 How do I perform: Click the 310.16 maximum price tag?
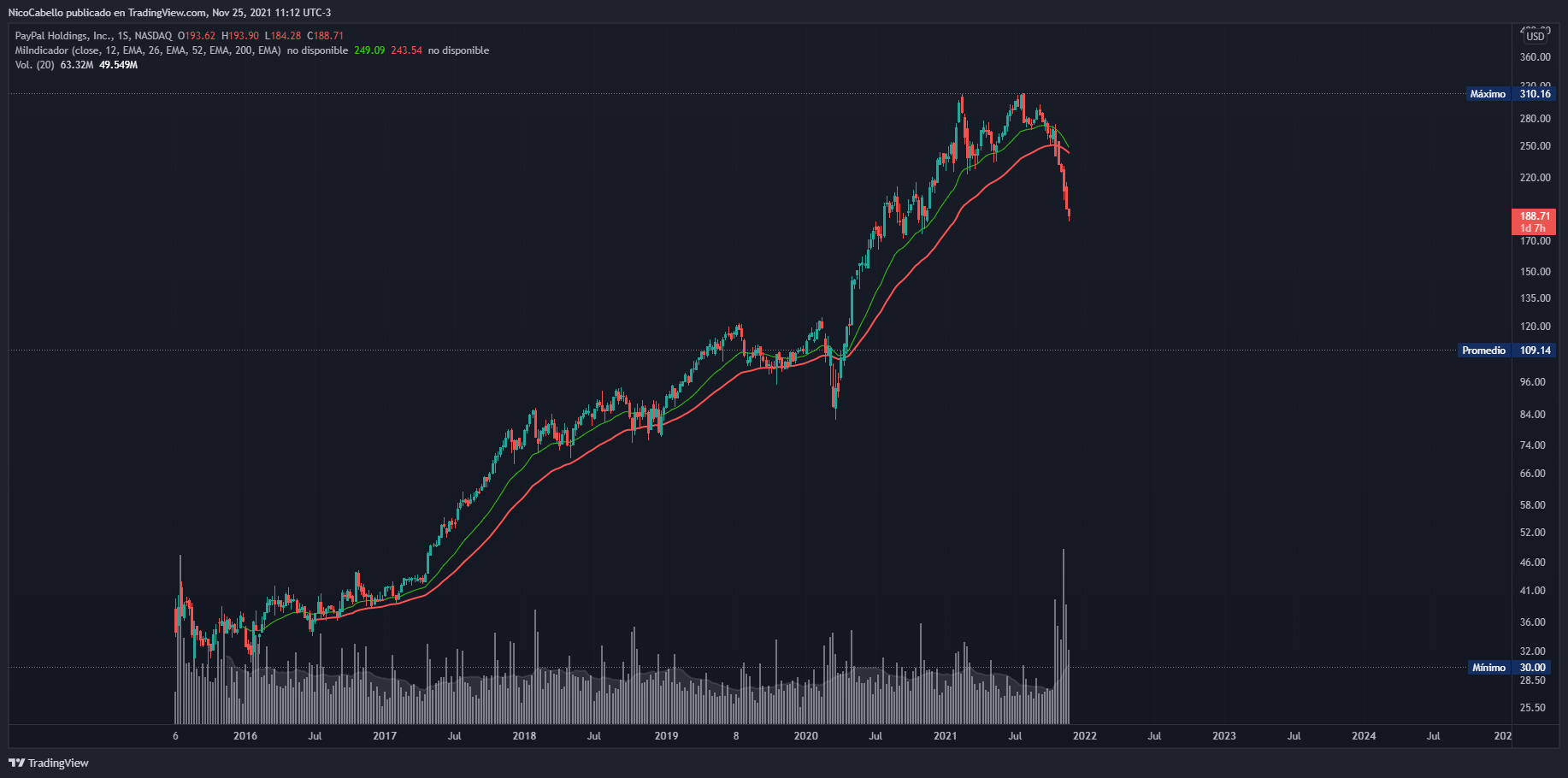(x=1535, y=94)
